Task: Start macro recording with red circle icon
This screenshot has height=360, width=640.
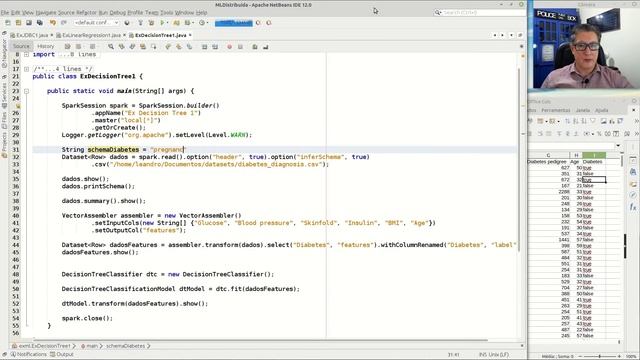Action: click(229, 47)
